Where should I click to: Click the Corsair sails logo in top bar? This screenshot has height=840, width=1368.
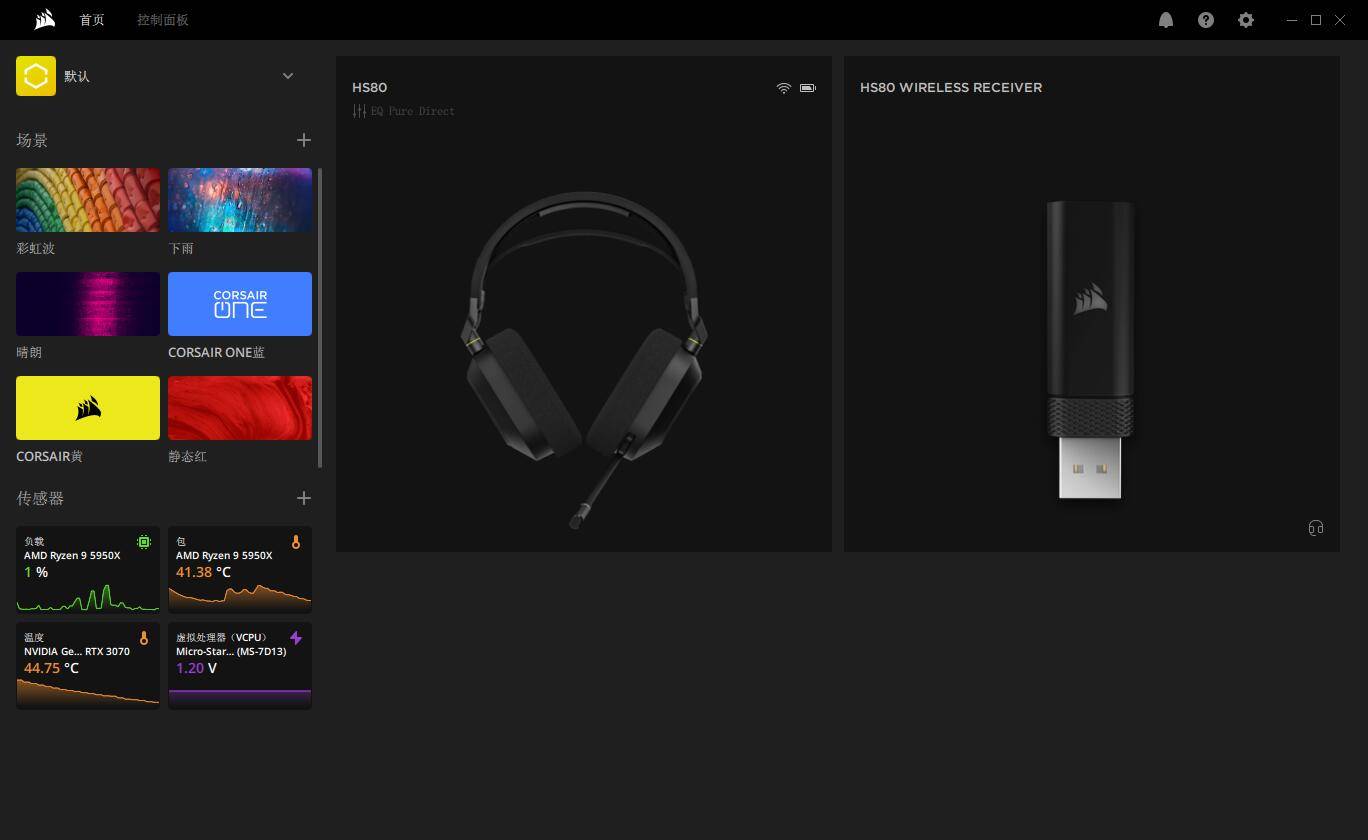point(44,20)
